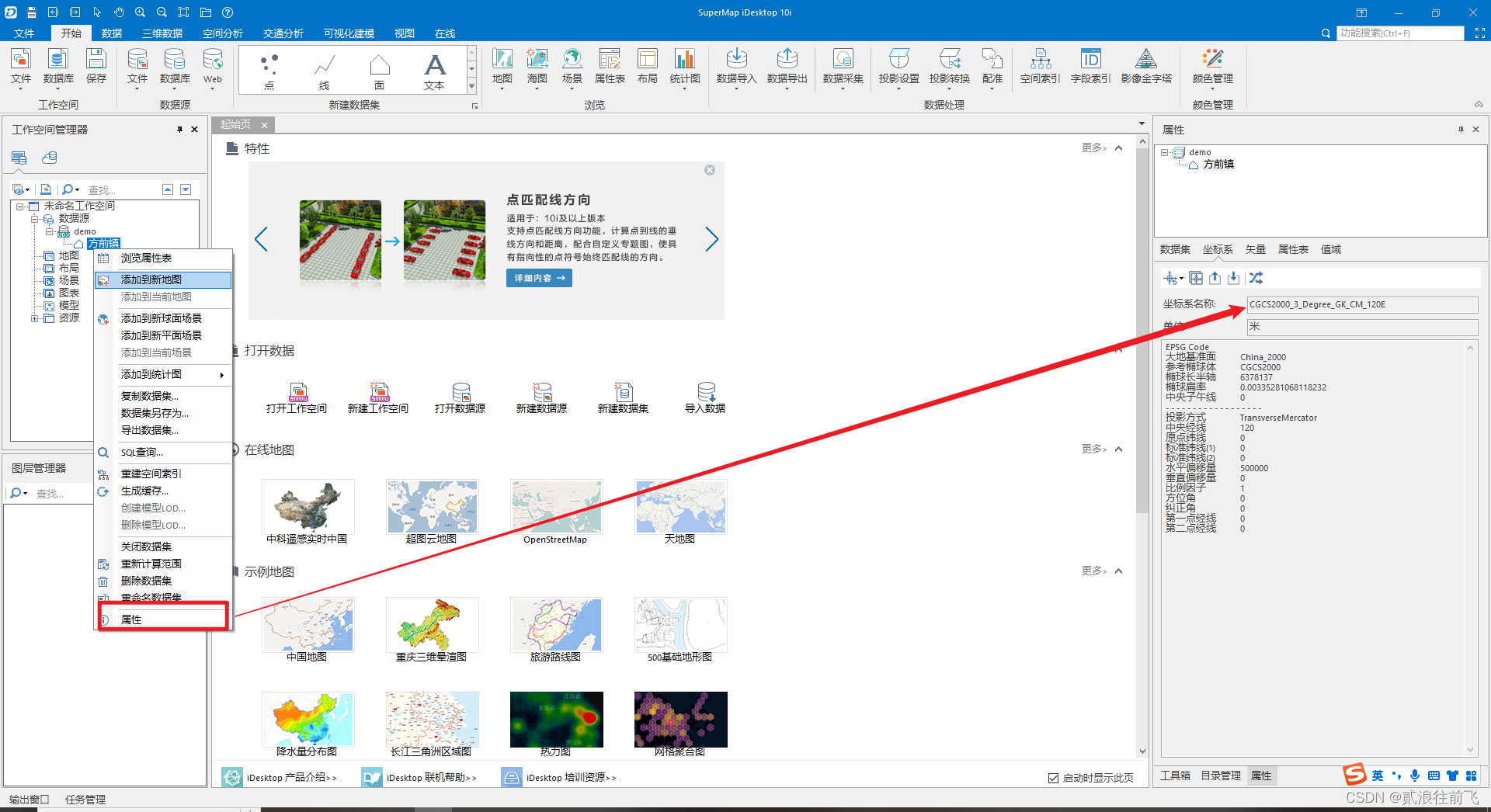Click the 影像金字塔 image pyramid icon
The width and height of the screenshot is (1491, 812).
1146,68
